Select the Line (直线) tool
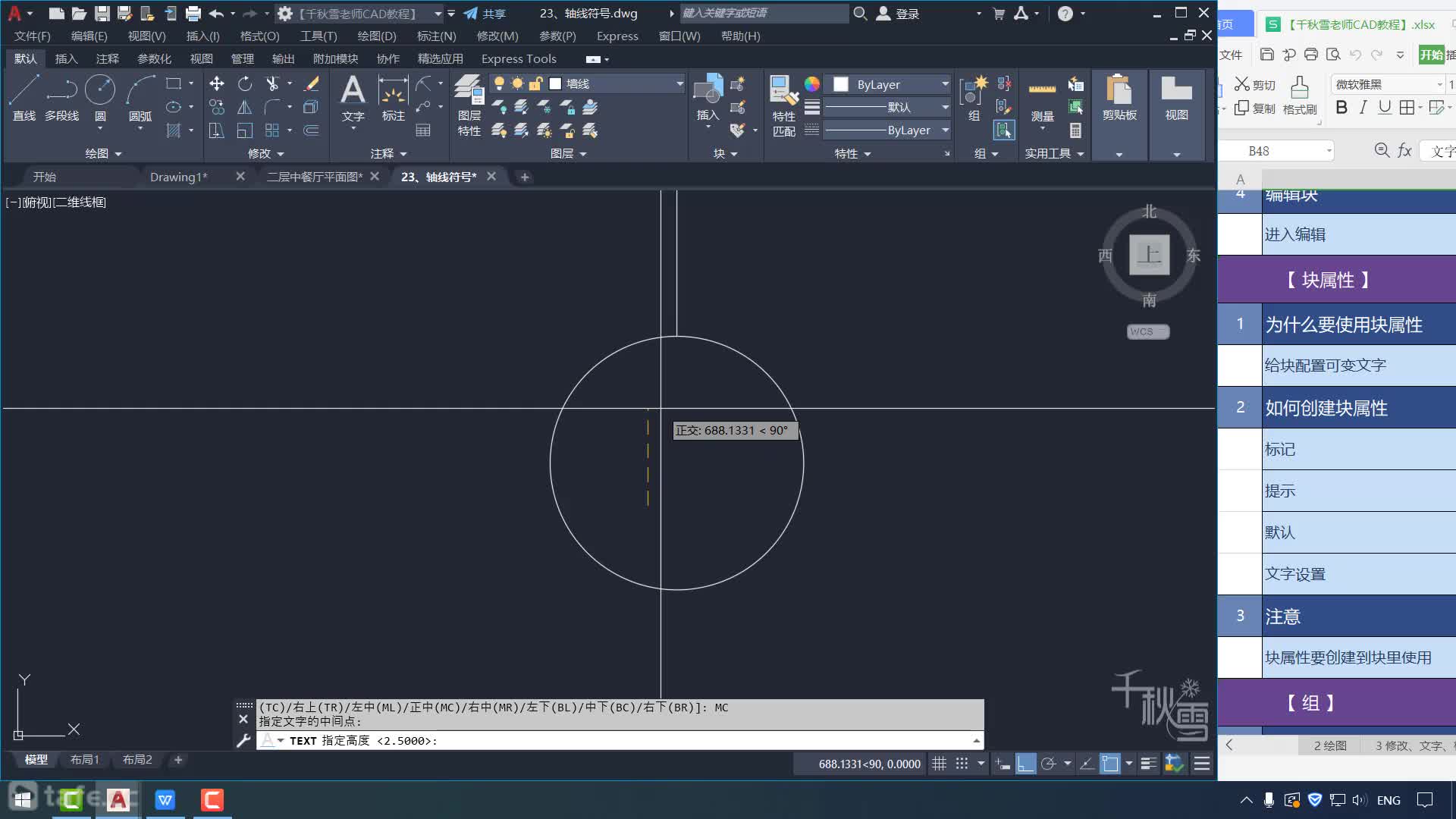This screenshot has height=819, width=1456. click(x=24, y=97)
